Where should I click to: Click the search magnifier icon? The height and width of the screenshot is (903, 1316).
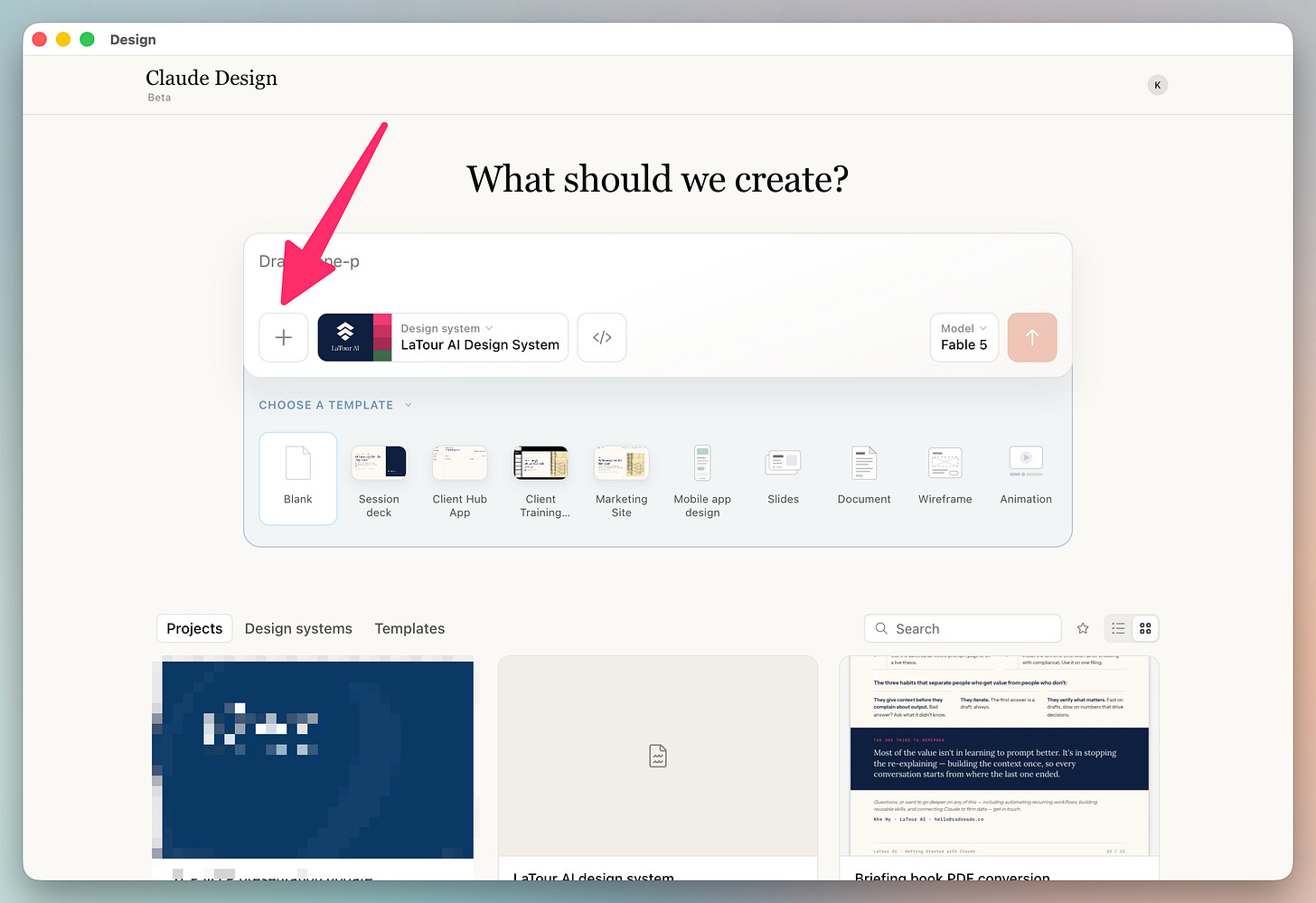click(x=881, y=628)
